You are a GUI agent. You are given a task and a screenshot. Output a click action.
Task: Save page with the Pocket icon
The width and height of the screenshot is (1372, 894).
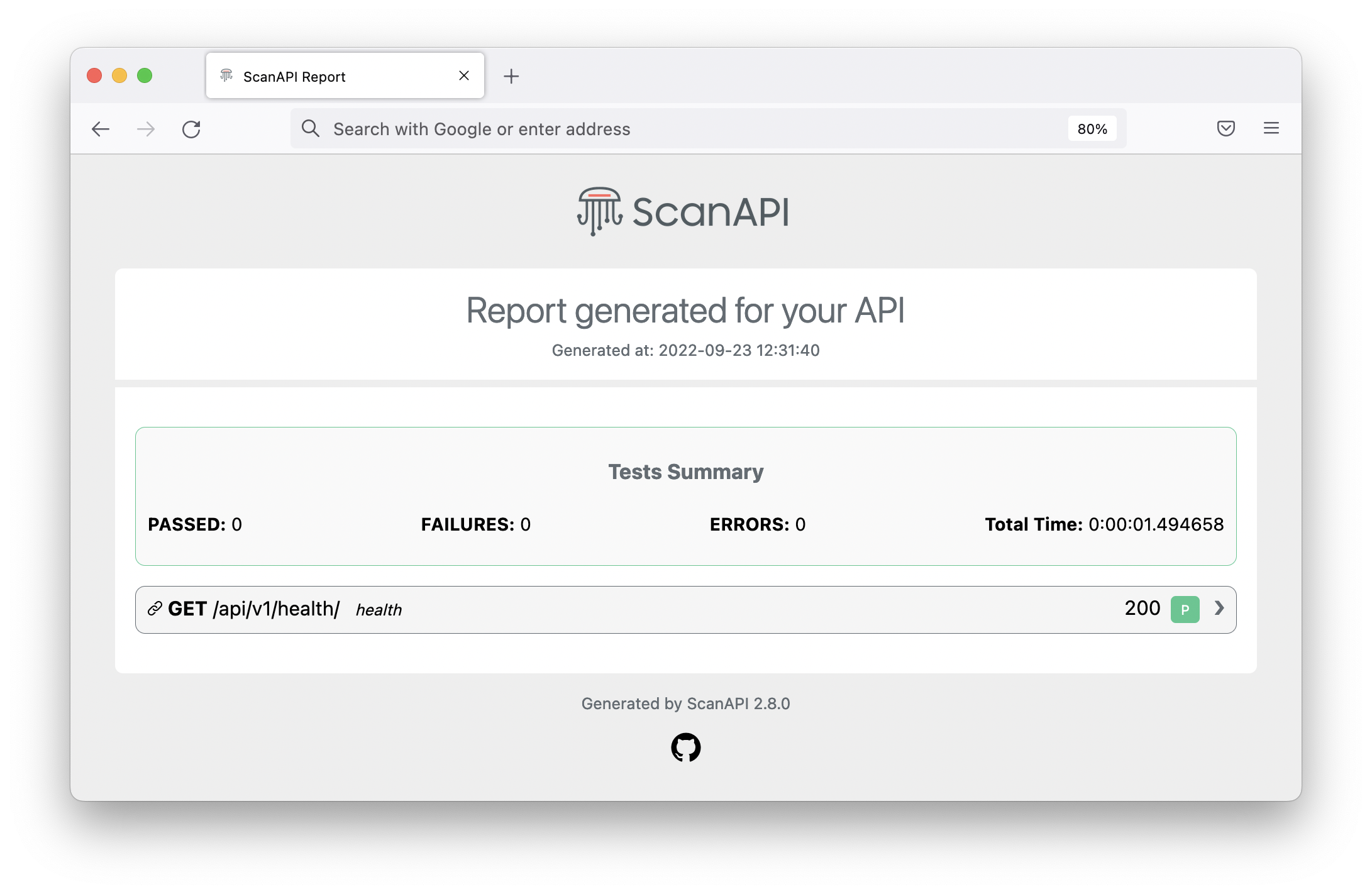point(1225,128)
